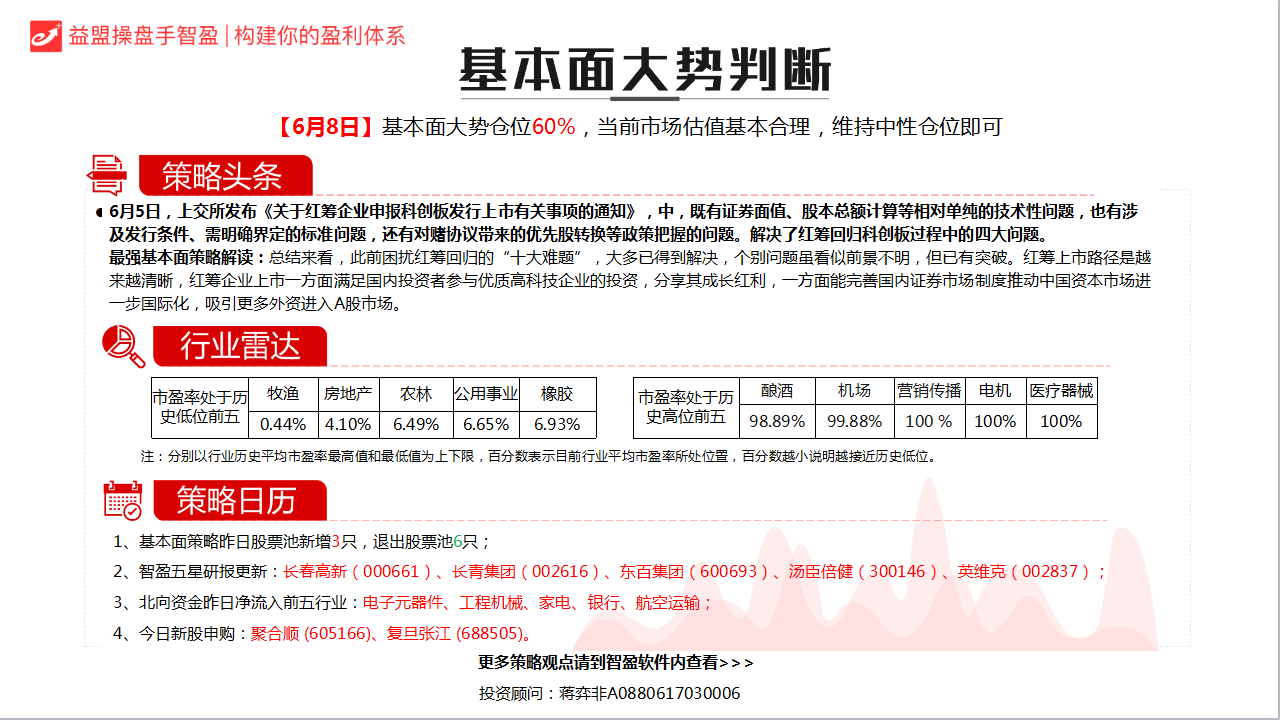
Task: Select the 酿酒 industry table cell
Action: (x=777, y=391)
